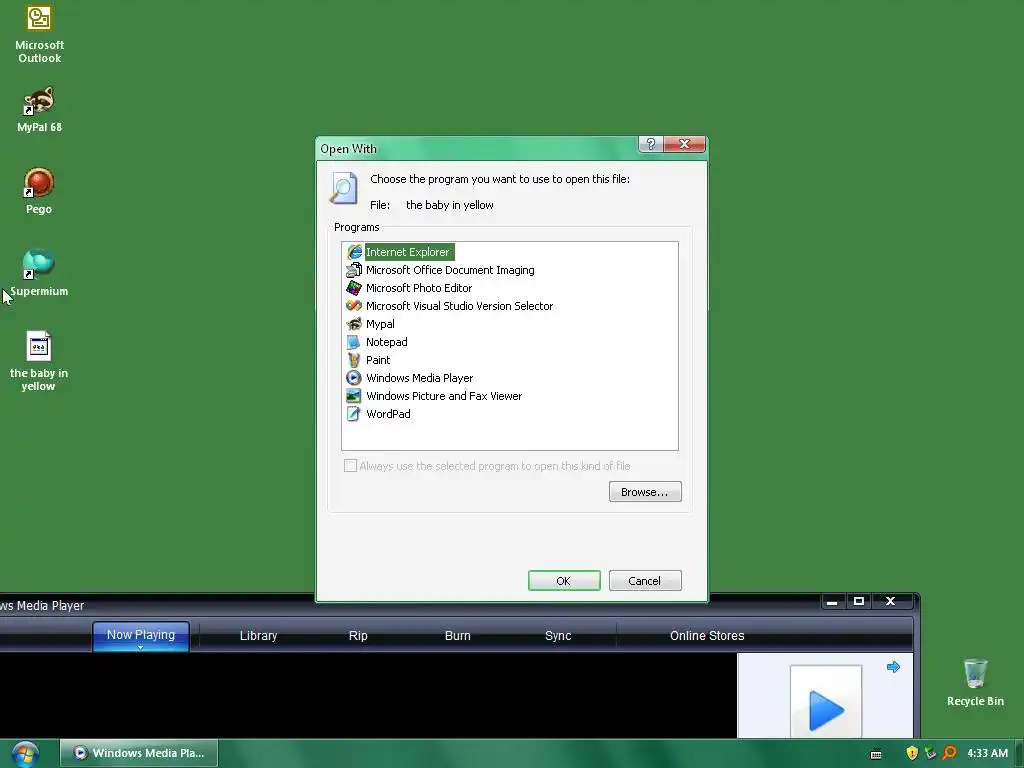The height and width of the screenshot is (768, 1024).
Task: Click the Browse... button
Action: pyautogui.click(x=645, y=492)
